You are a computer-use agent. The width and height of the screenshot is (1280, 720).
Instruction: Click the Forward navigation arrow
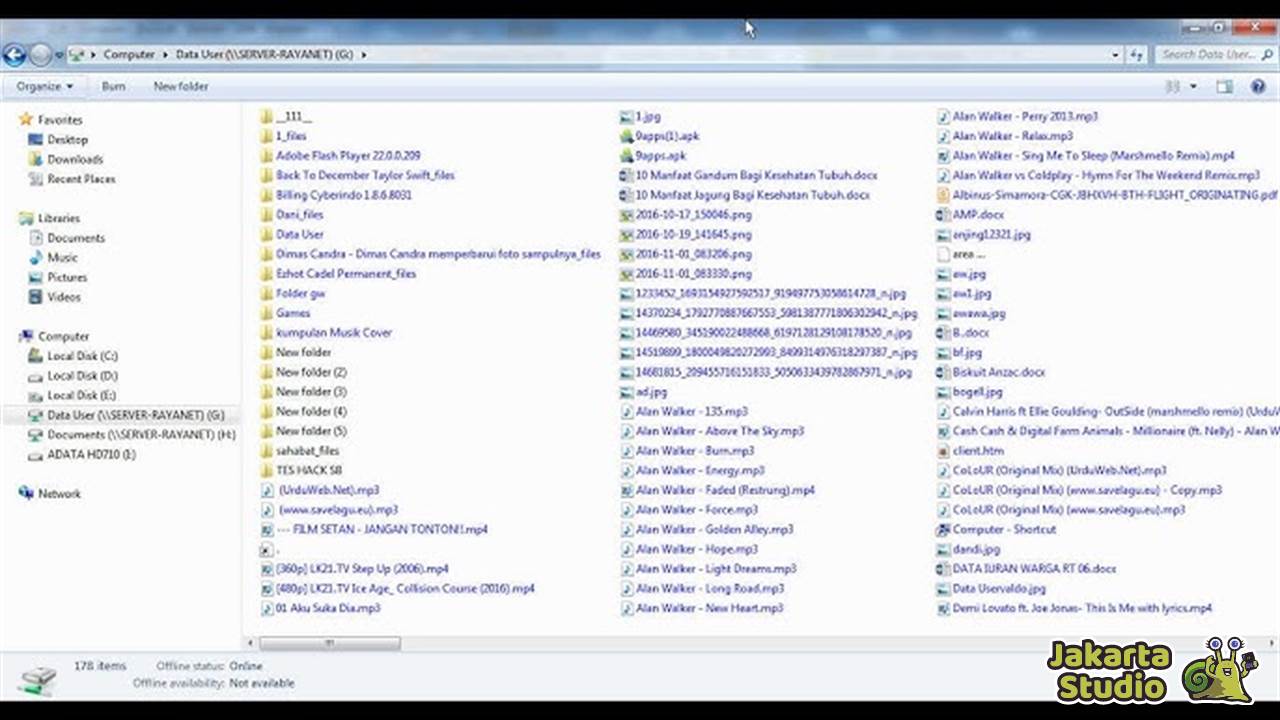pos(40,54)
